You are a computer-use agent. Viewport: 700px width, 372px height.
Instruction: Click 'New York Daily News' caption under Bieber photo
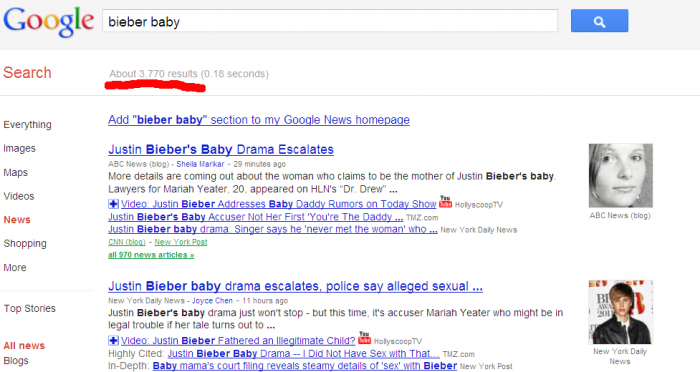coord(620,356)
